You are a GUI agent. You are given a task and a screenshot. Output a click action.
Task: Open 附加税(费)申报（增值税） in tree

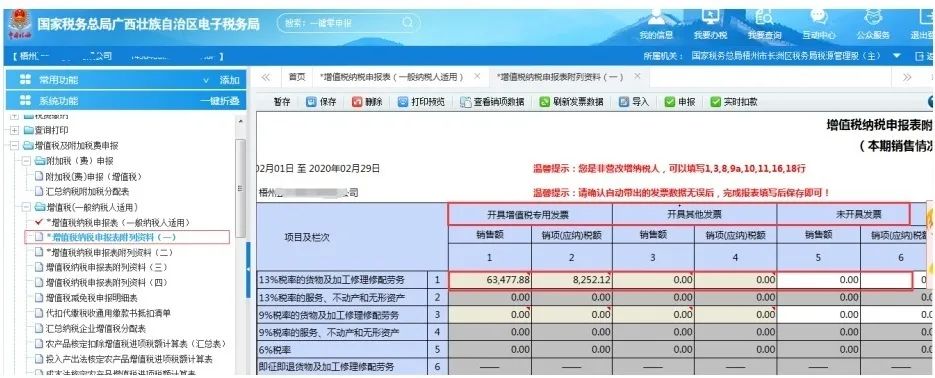coord(94,176)
